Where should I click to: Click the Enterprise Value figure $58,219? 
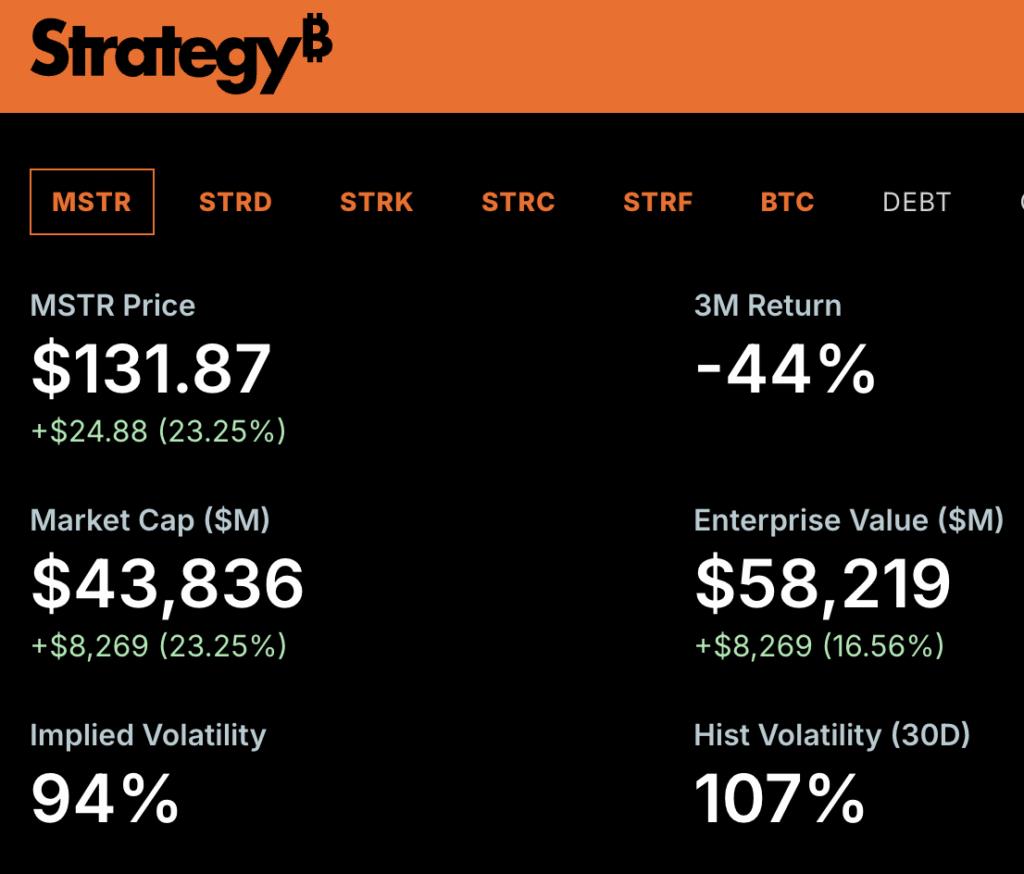(822, 584)
